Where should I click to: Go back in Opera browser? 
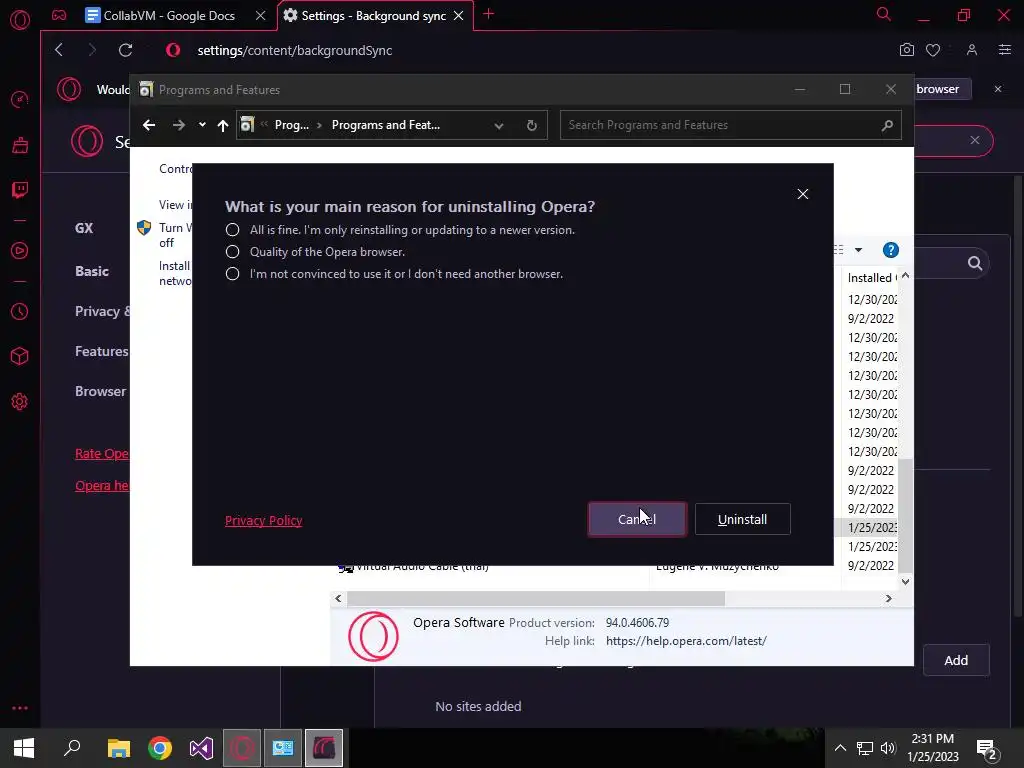59,50
